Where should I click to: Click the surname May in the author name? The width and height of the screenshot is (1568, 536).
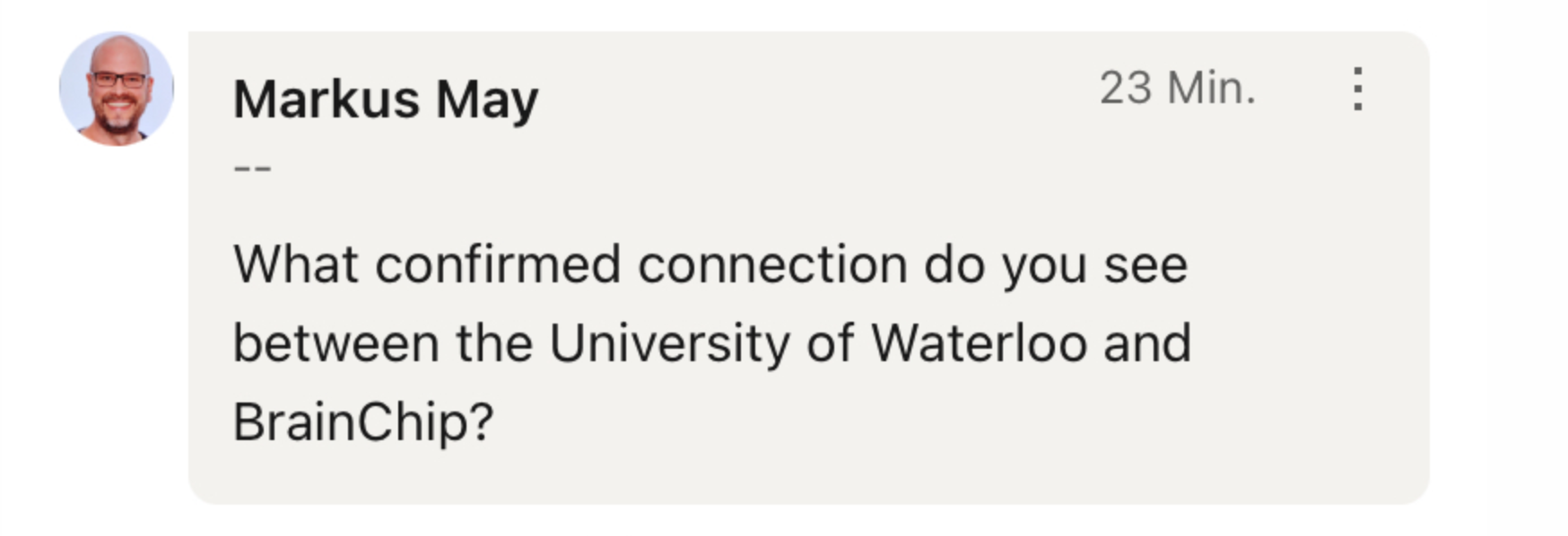click(x=487, y=100)
